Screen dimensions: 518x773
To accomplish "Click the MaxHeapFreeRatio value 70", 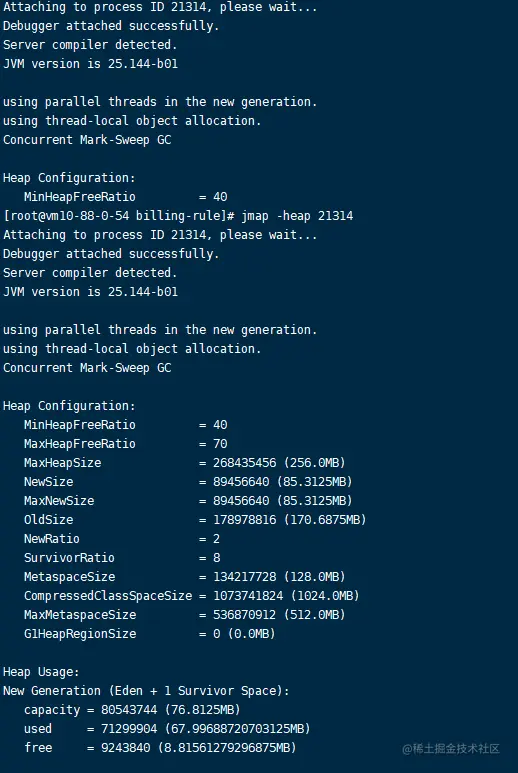I will tap(220, 444).
